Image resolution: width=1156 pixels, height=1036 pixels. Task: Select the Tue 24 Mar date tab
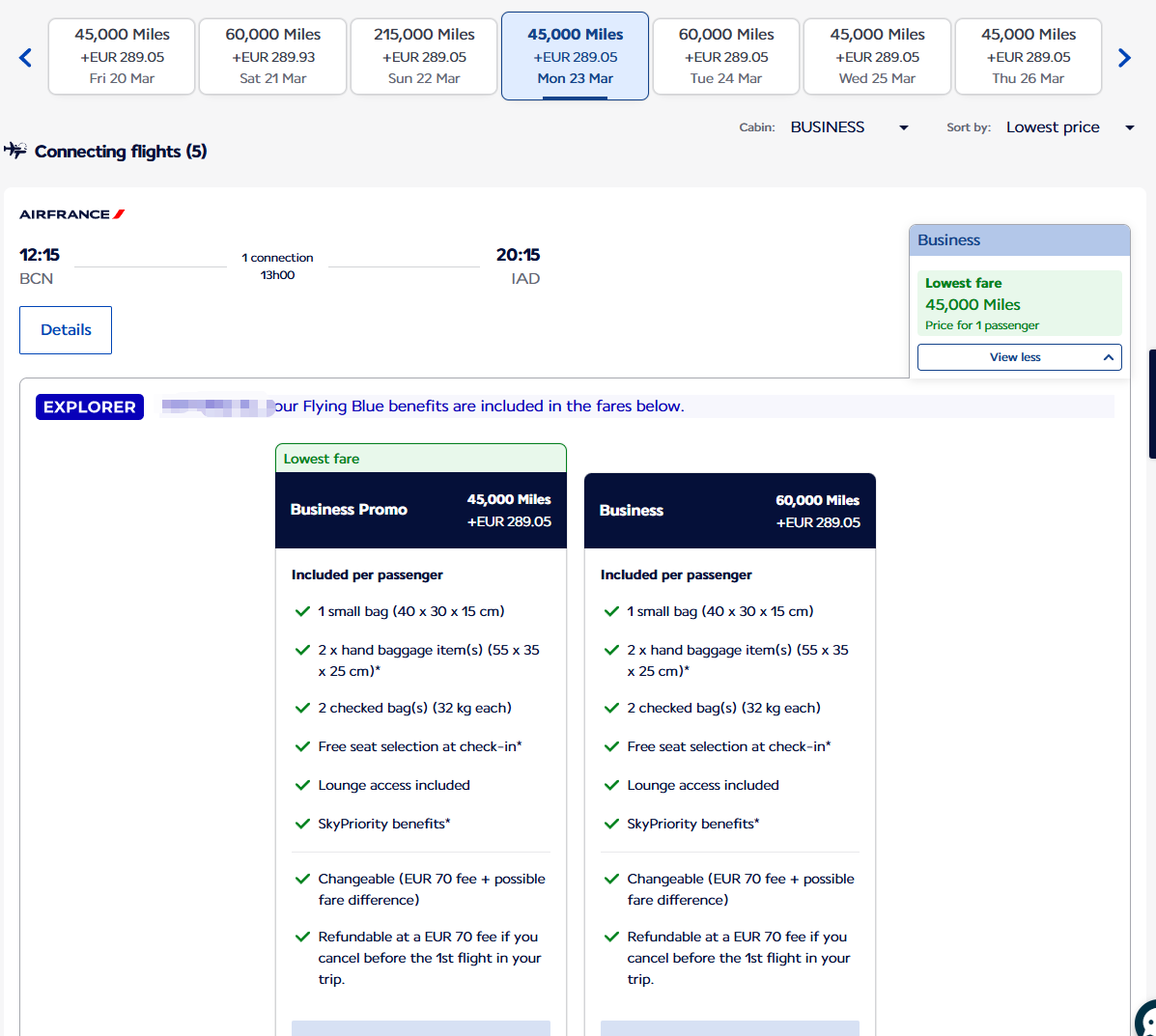tap(726, 56)
